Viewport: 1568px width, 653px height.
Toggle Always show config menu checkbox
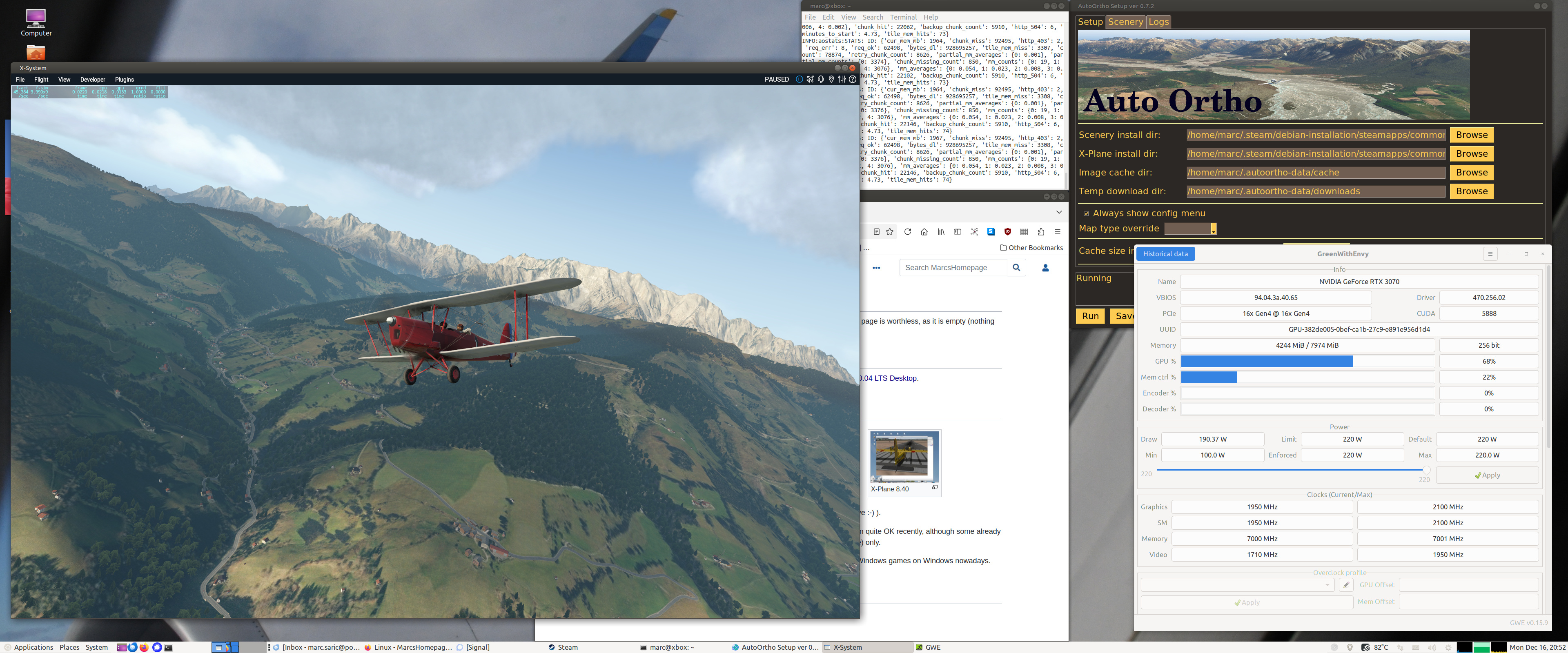pos(1087,213)
